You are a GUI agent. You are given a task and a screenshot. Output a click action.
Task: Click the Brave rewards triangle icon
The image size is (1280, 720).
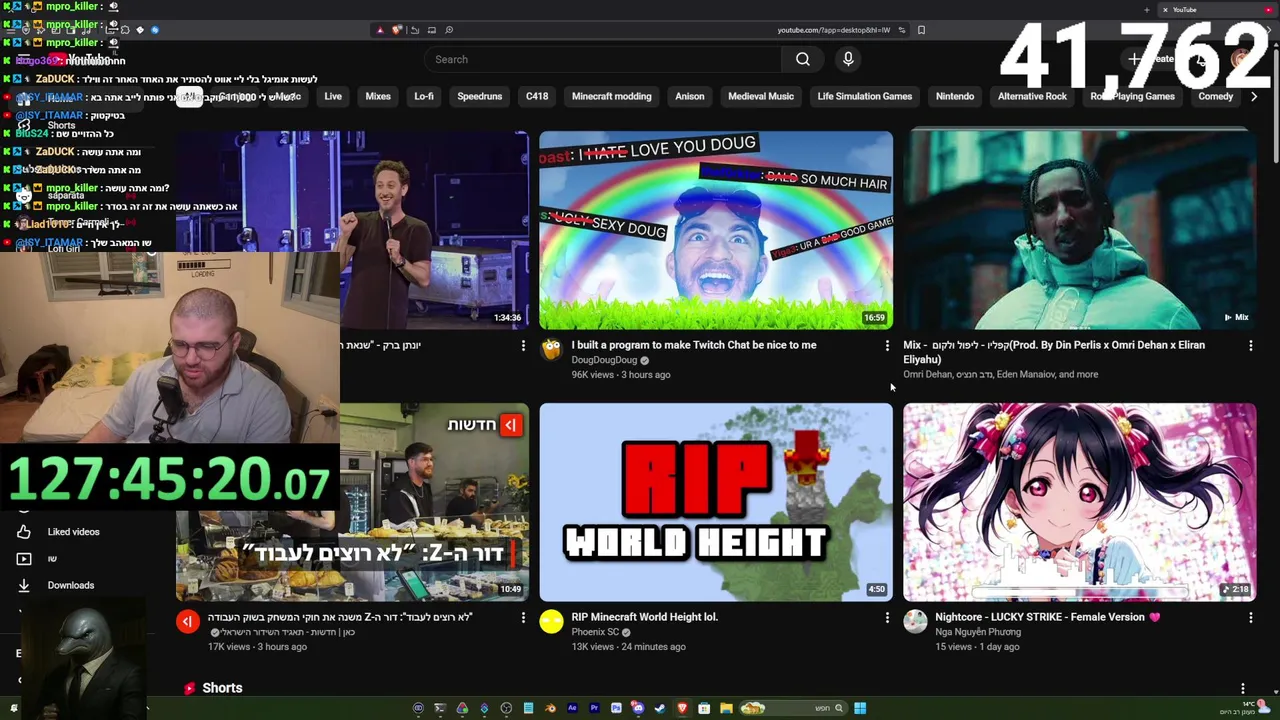click(380, 30)
